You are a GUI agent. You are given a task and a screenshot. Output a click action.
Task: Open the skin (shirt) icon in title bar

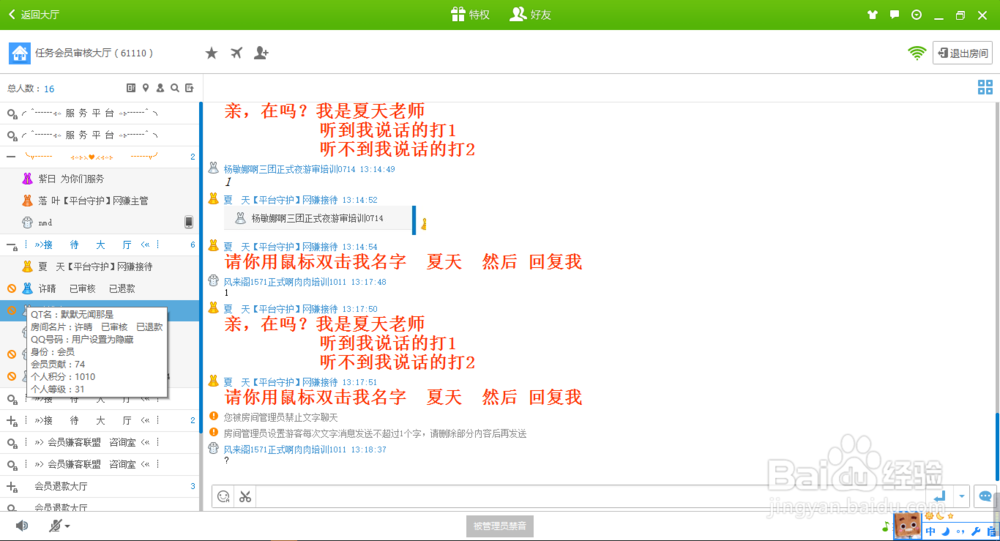click(x=872, y=15)
